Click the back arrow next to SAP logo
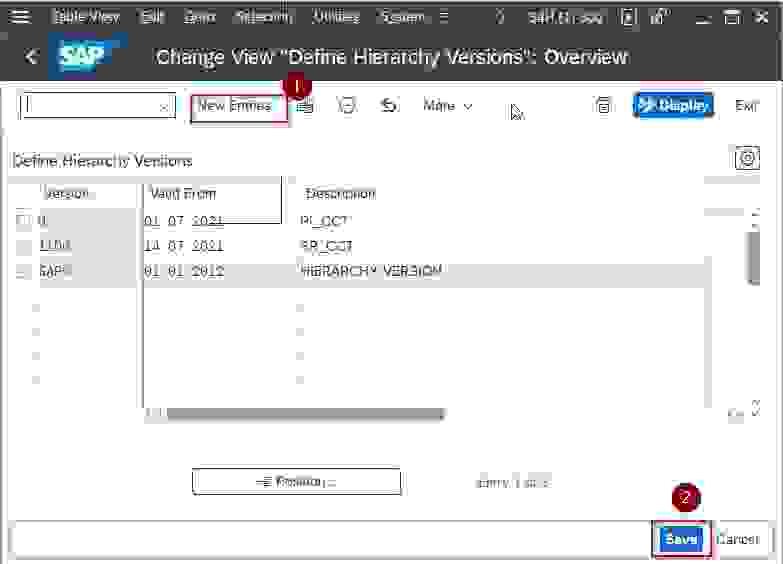This screenshot has height=564, width=783. pos(31,56)
